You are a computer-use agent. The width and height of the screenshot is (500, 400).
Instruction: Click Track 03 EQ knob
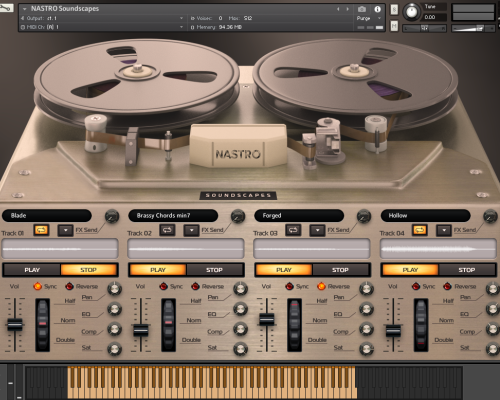click(366, 309)
